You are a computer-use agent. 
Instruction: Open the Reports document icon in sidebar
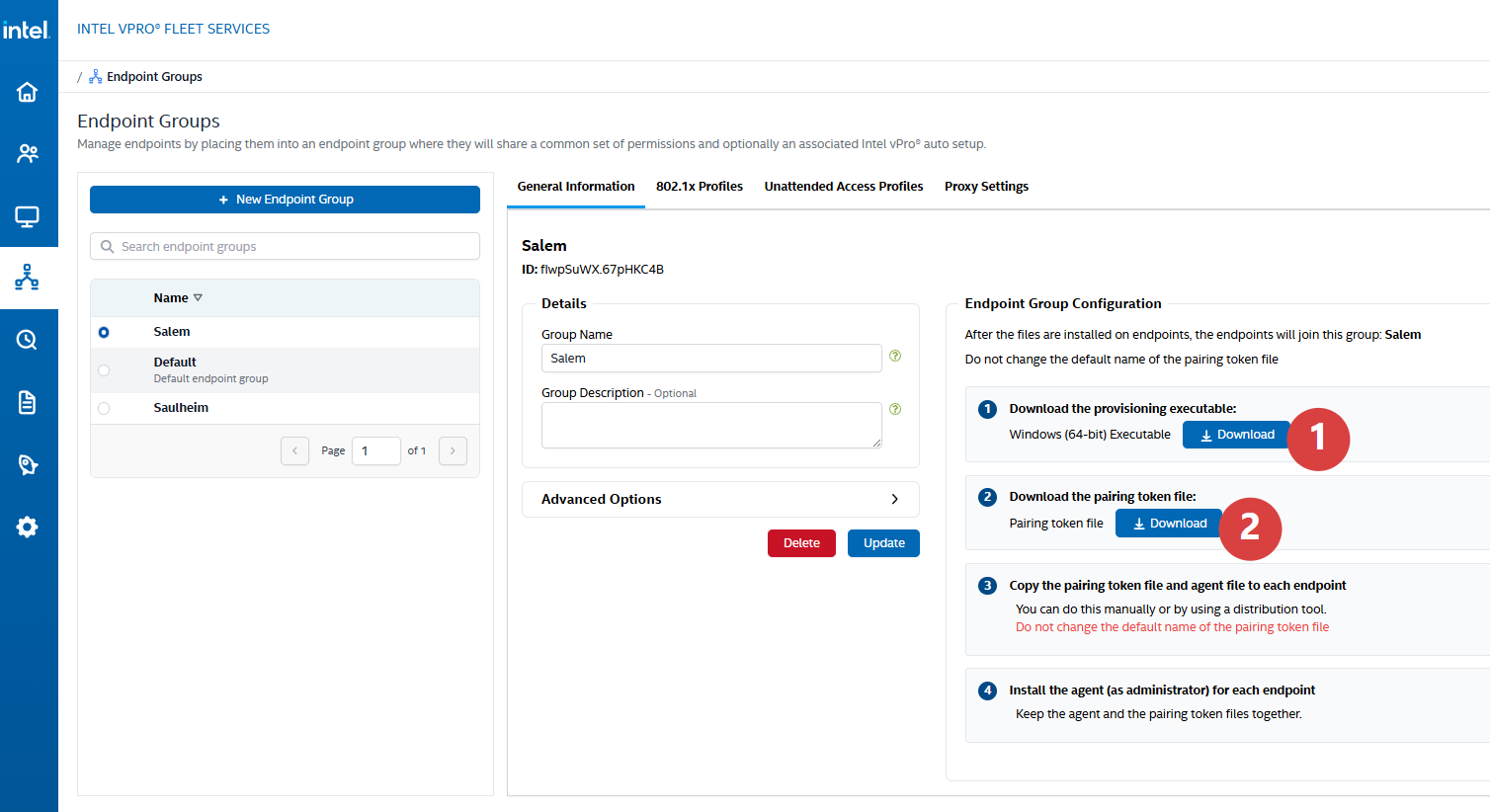coord(28,402)
